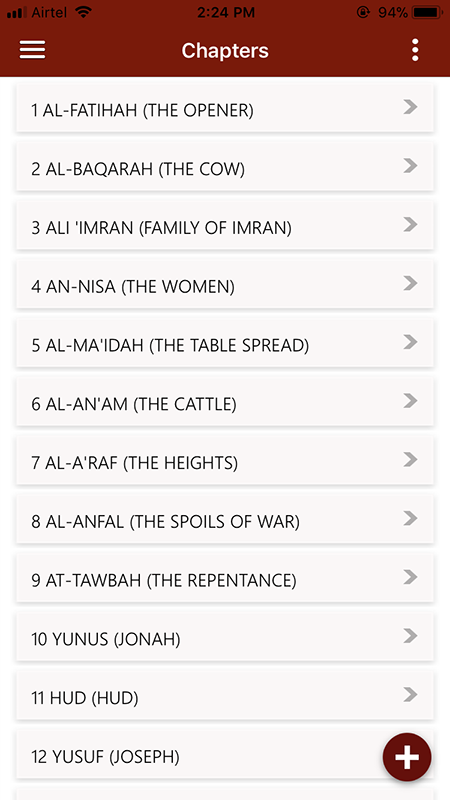Select 5 Al-Ma'idah (The Table Spread)
The height and width of the screenshot is (800, 450).
pyautogui.click(x=225, y=343)
